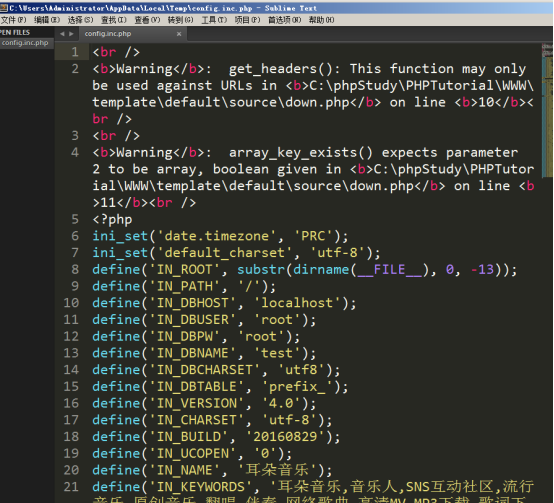554x503 pixels.
Task: Click the 'default_charset' ini_set line
Action: pyautogui.click(x=236, y=253)
